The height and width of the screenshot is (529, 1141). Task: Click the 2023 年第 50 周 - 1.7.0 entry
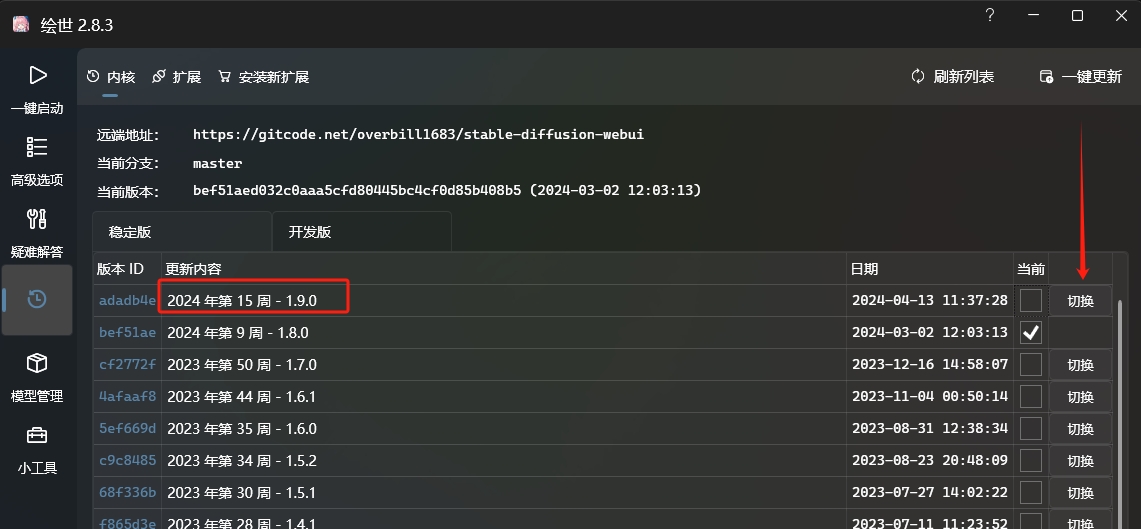242,365
